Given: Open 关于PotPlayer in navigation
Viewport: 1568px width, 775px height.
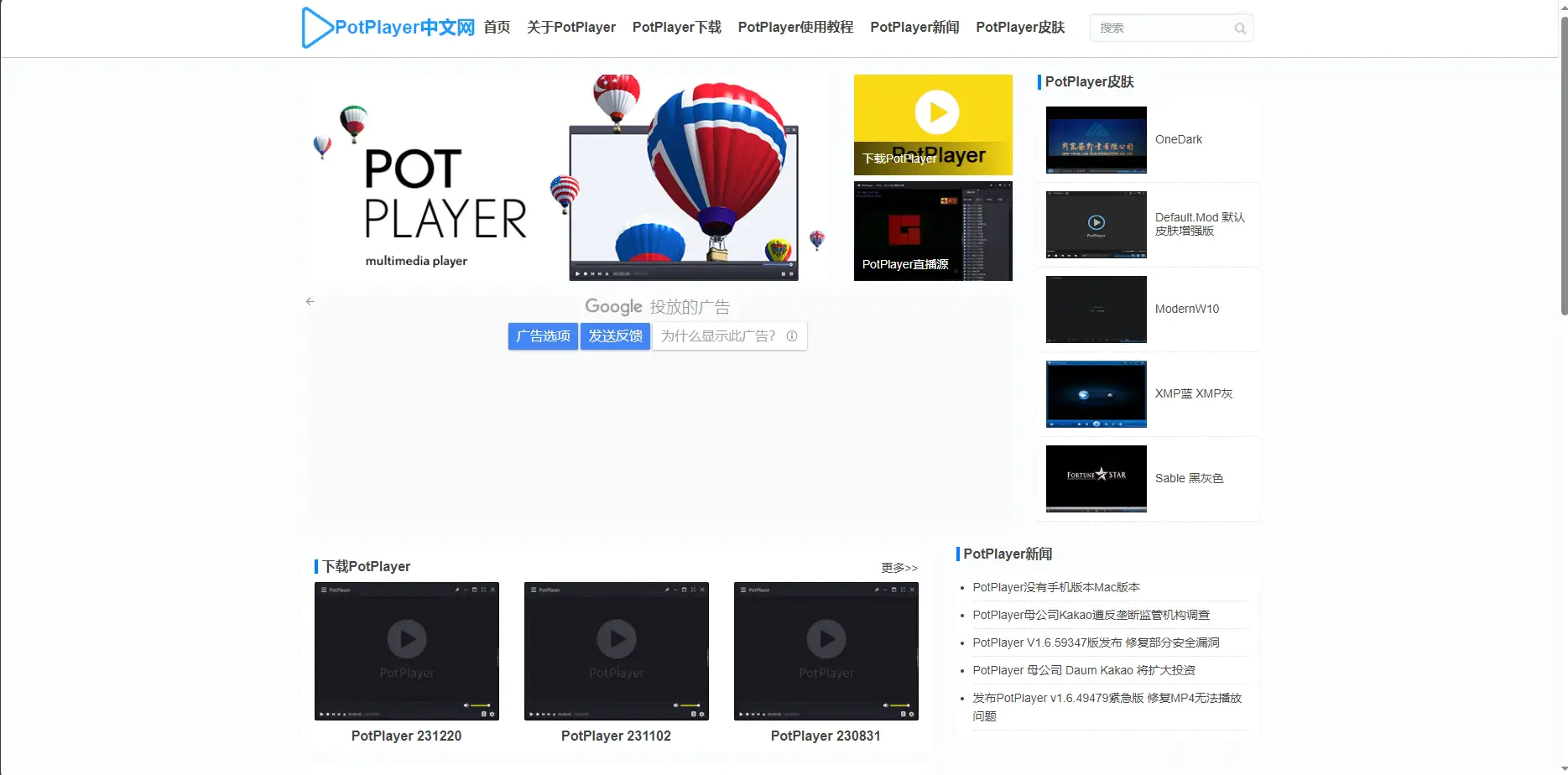Looking at the screenshot, I should pyautogui.click(x=571, y=28).
